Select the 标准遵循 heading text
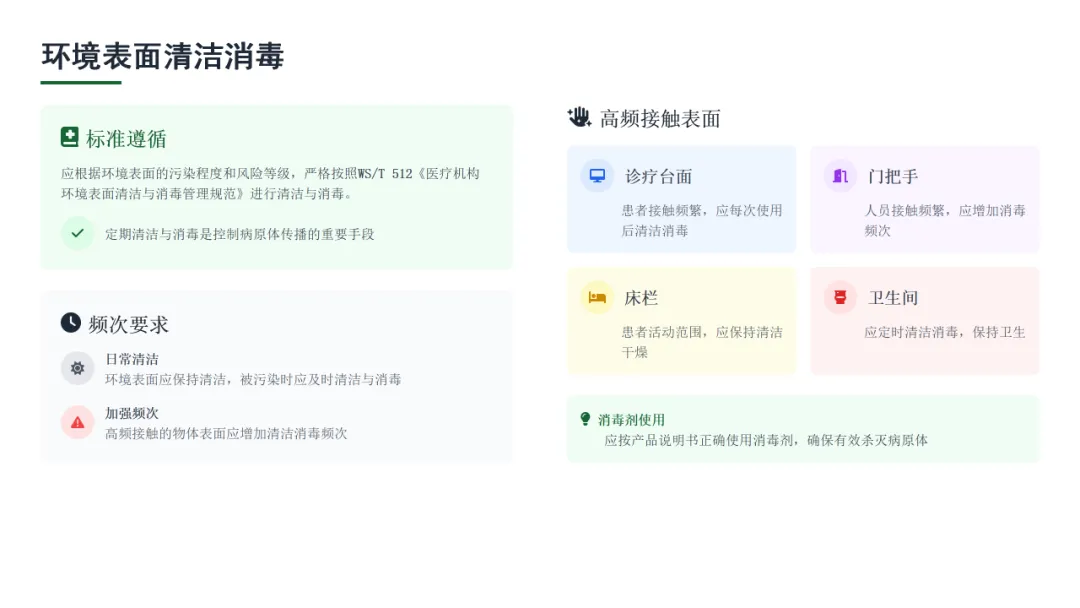Viewport: 1080px width, 608px height. point(126,138)
